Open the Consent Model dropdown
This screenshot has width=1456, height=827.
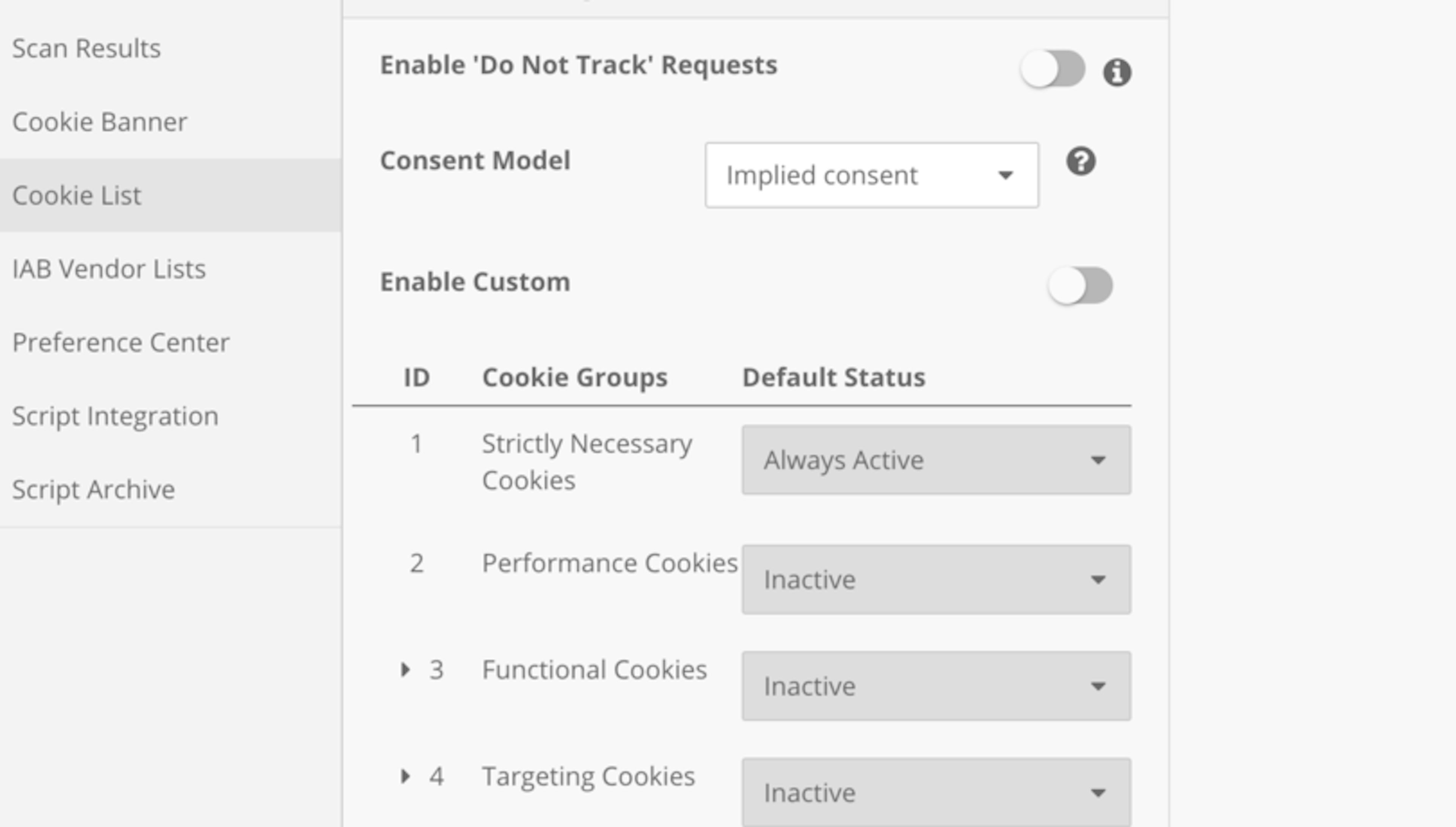872,175
